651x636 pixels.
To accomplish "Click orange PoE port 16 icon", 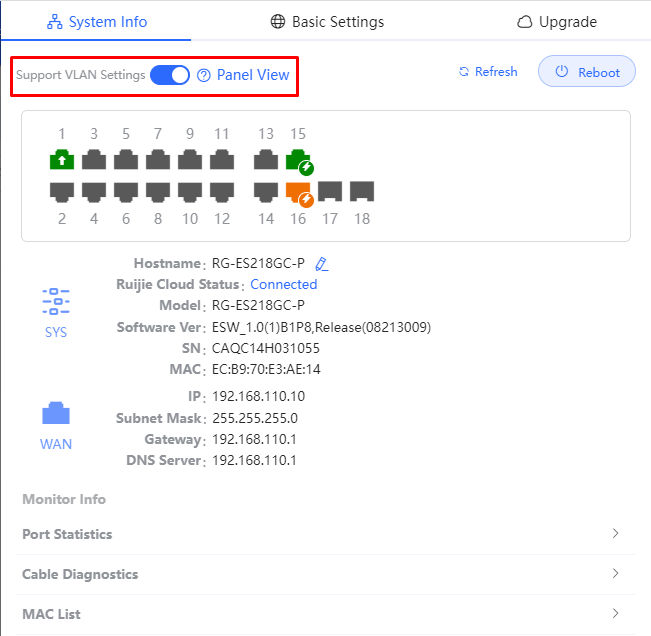I will 299,194.
